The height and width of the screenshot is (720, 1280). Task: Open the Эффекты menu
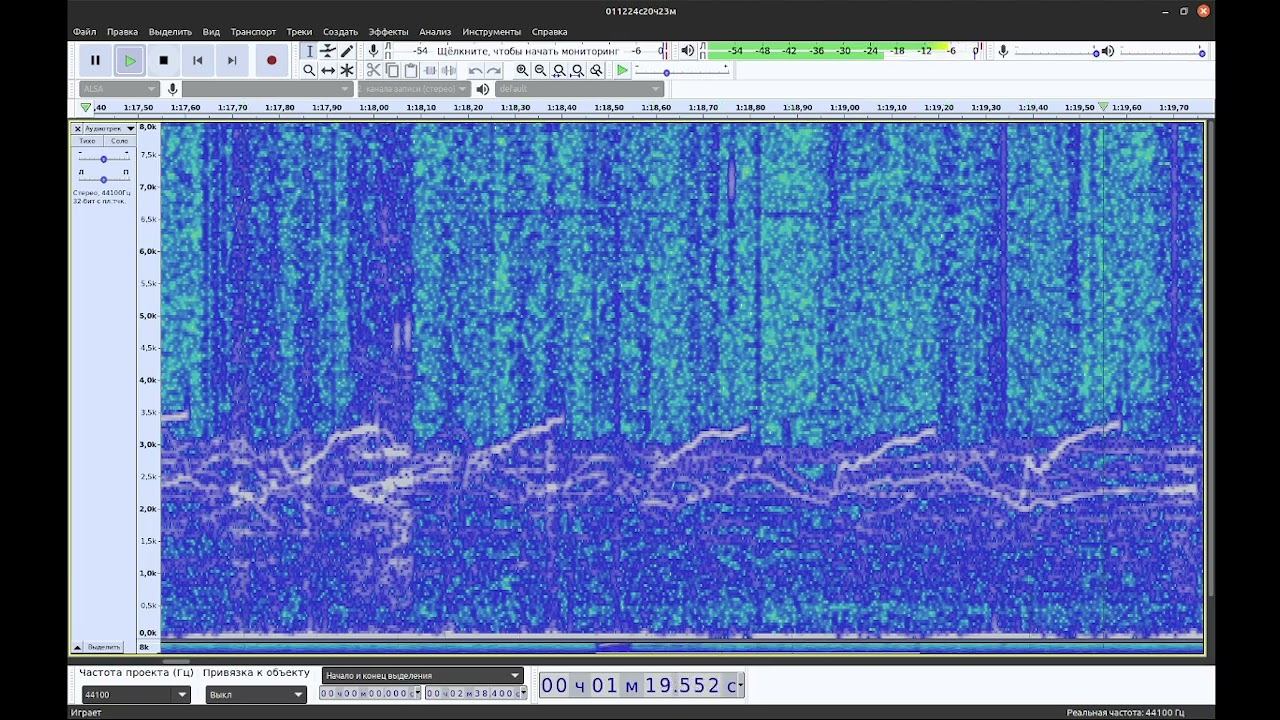click(x=388, y=32)
